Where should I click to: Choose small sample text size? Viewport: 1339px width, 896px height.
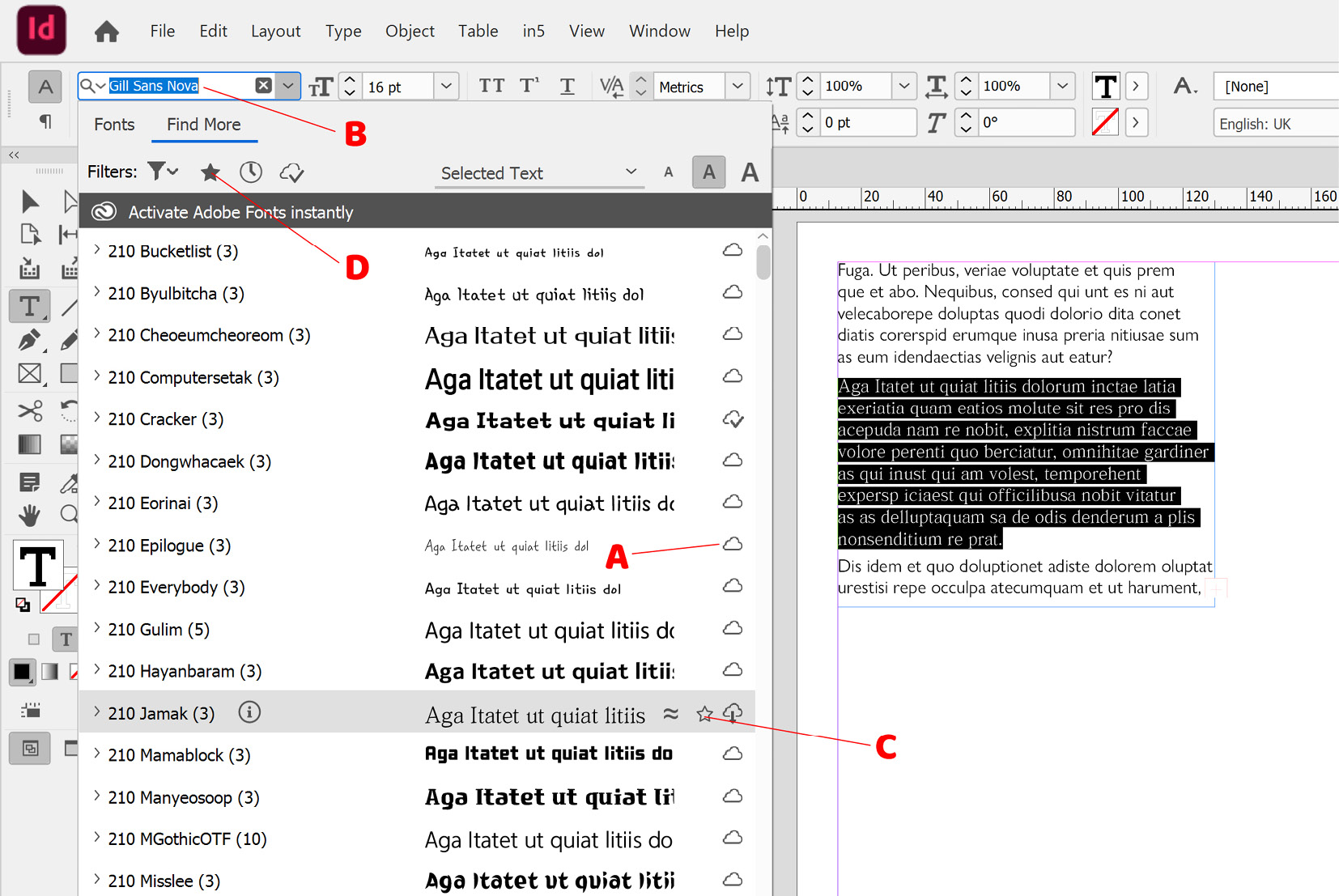(x=668, y=172)
